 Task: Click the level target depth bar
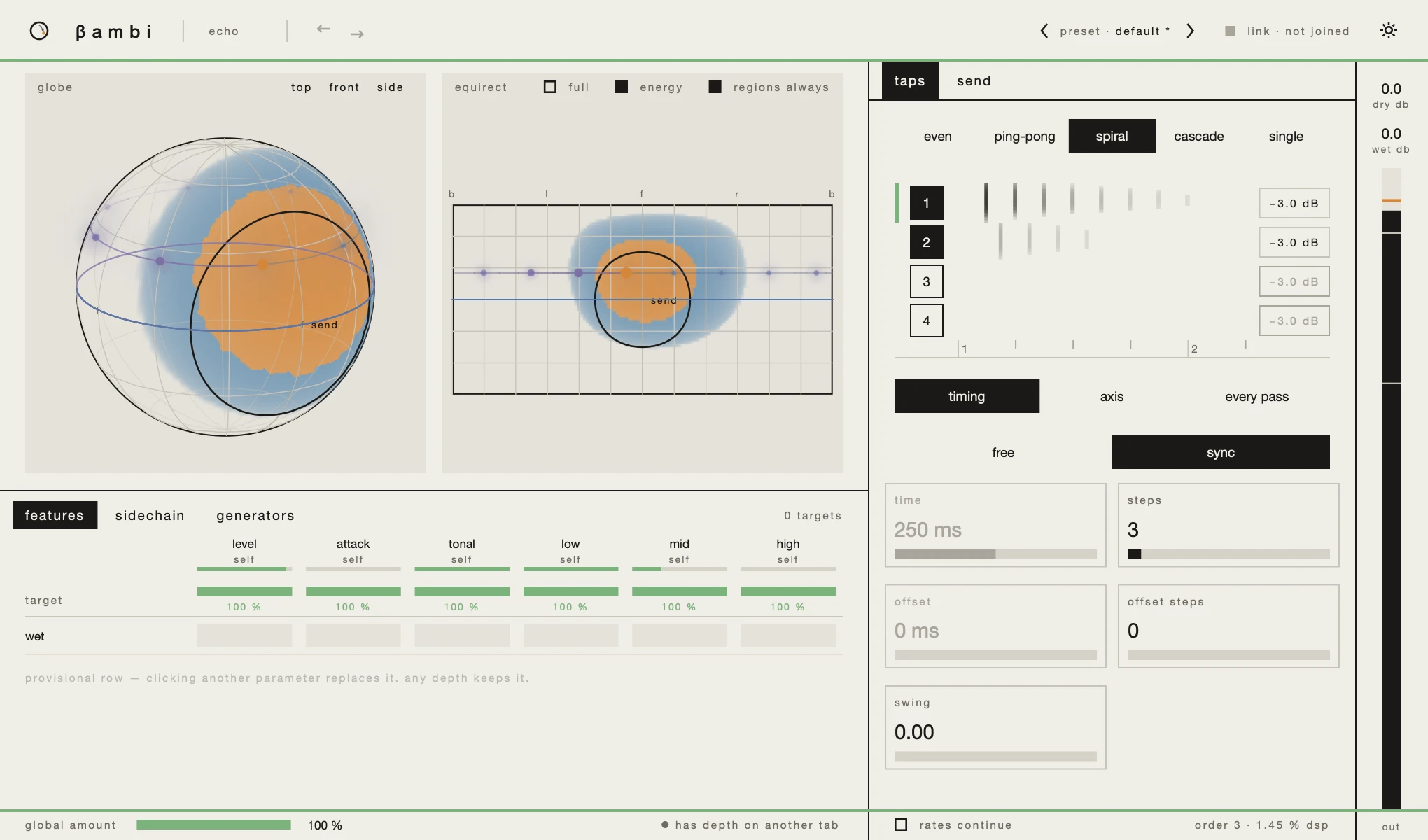(244, 591)
